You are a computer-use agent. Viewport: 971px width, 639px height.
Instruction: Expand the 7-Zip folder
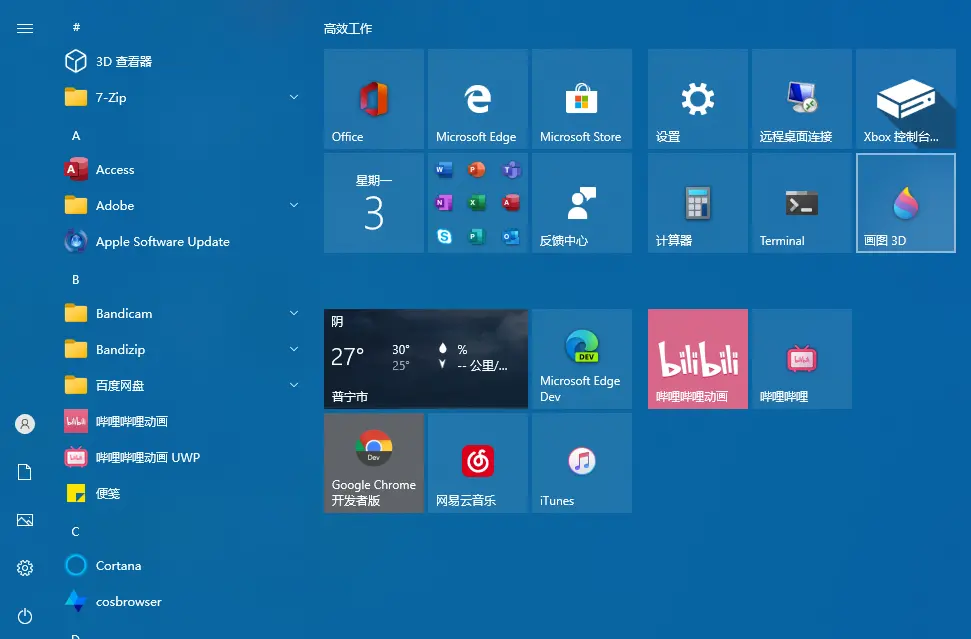point(183,97)
